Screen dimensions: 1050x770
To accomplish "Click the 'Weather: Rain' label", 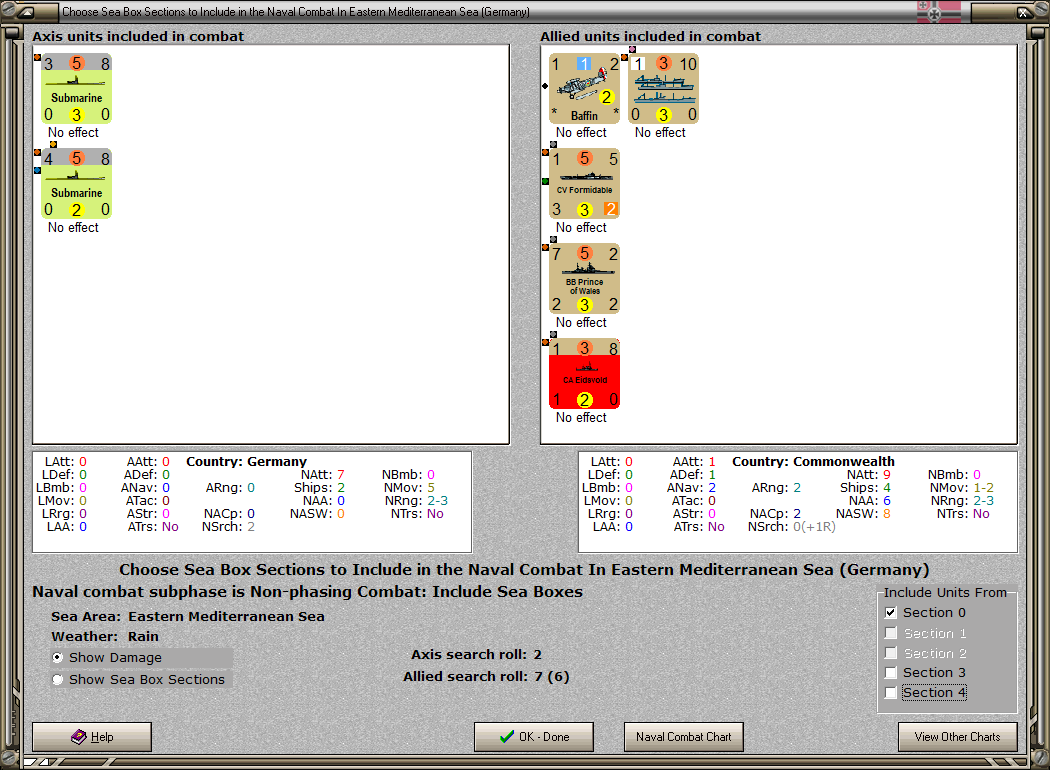I will (105, 636).
